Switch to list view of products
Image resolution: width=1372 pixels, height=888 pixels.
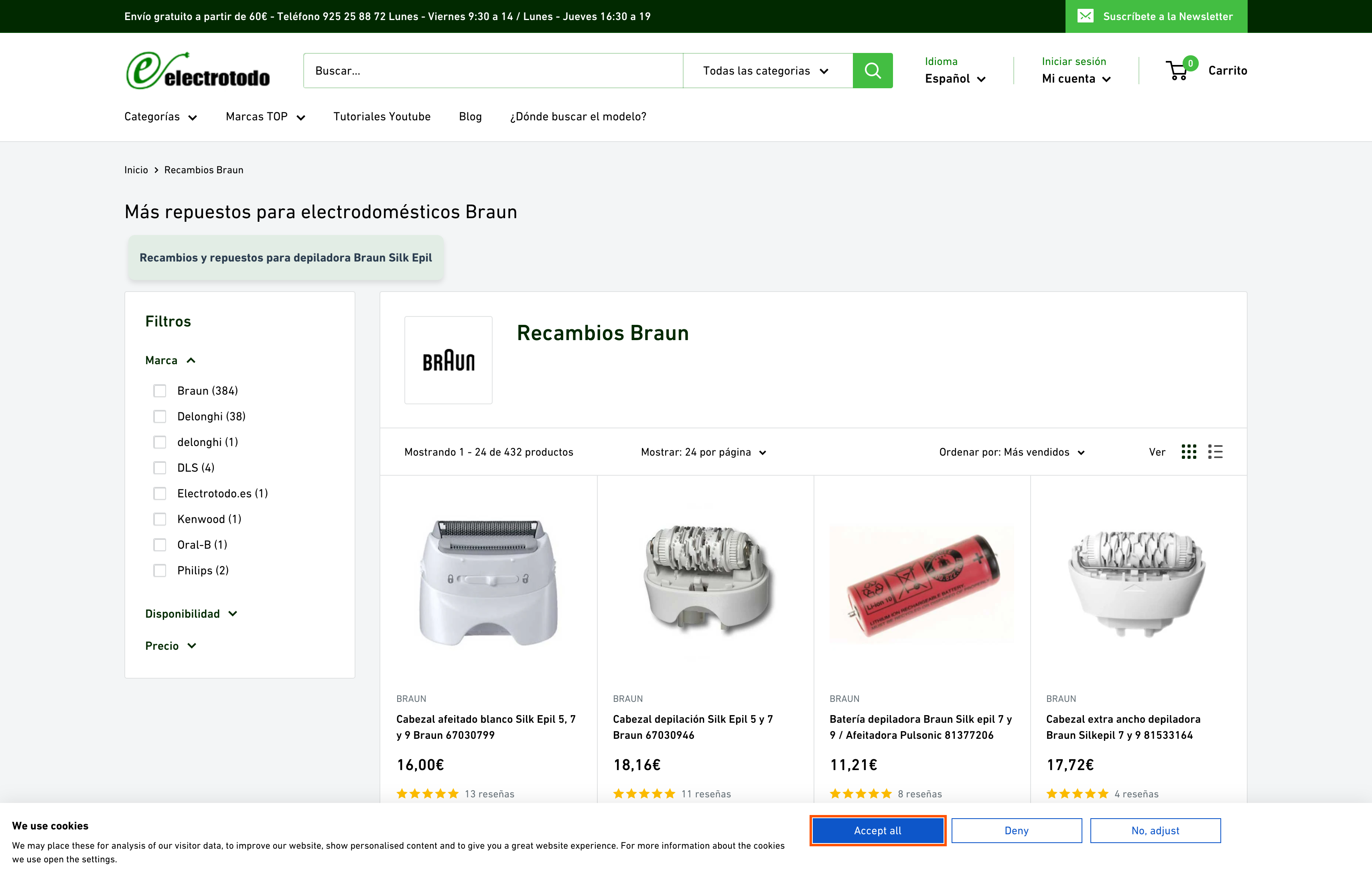point(1215,452)
